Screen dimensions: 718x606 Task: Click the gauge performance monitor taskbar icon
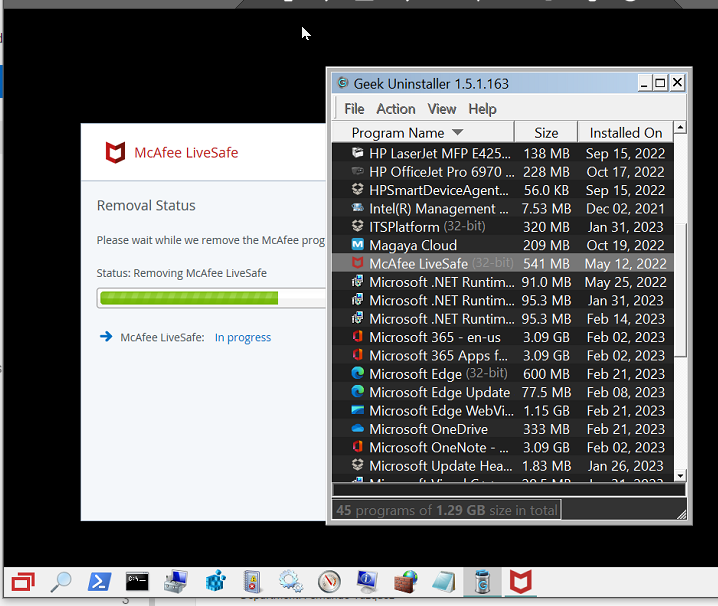click(x=329, y=582)
